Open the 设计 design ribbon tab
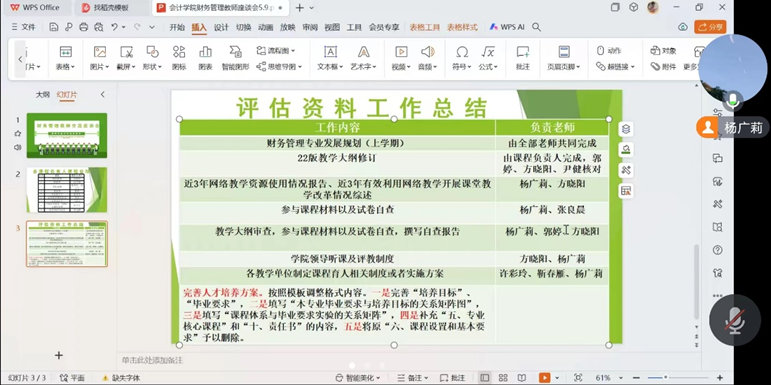This screenshot has height=385, width=771. (x=221, y=28)
